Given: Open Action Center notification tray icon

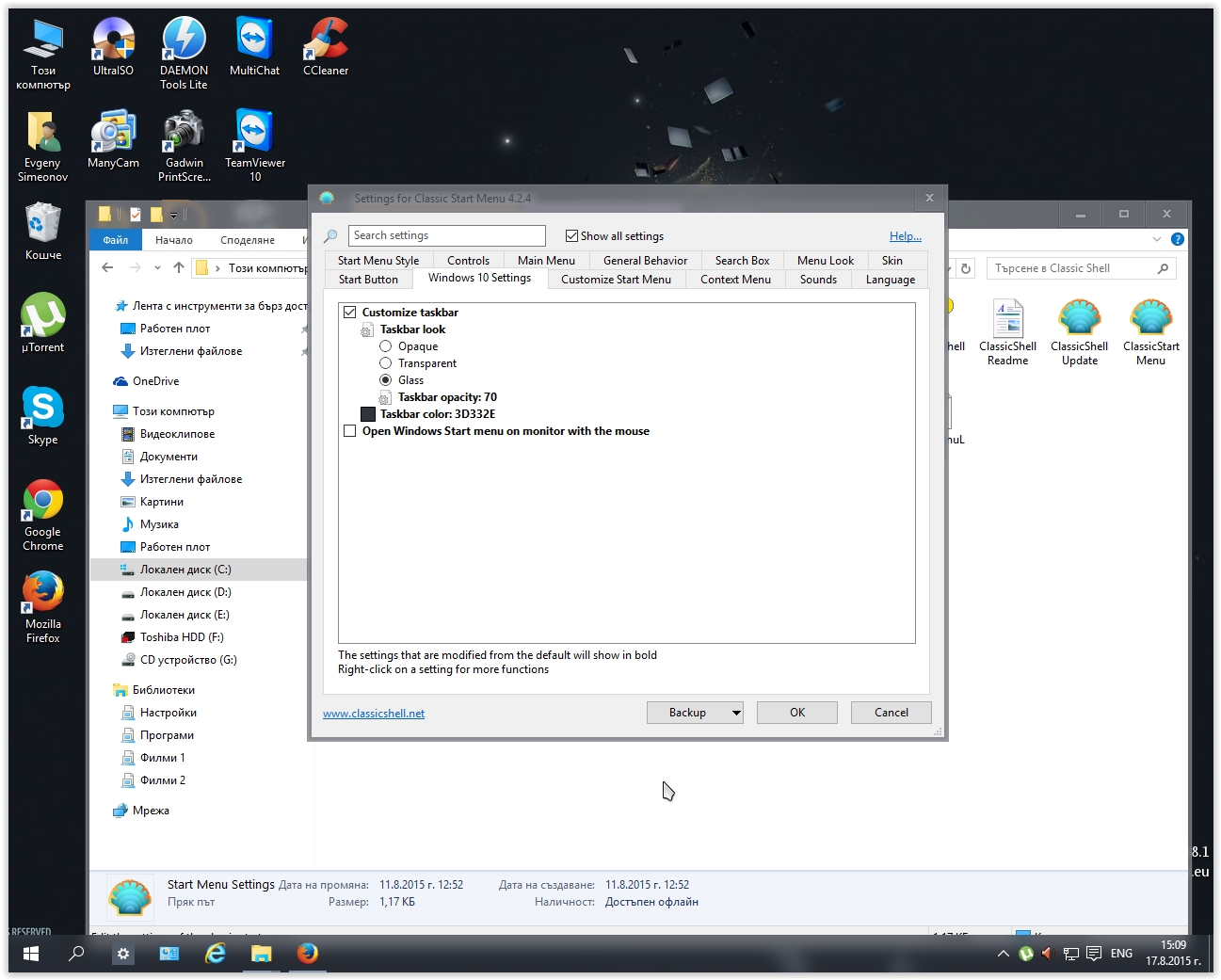Looking at the screenshot, I should tap(1094, 954).
